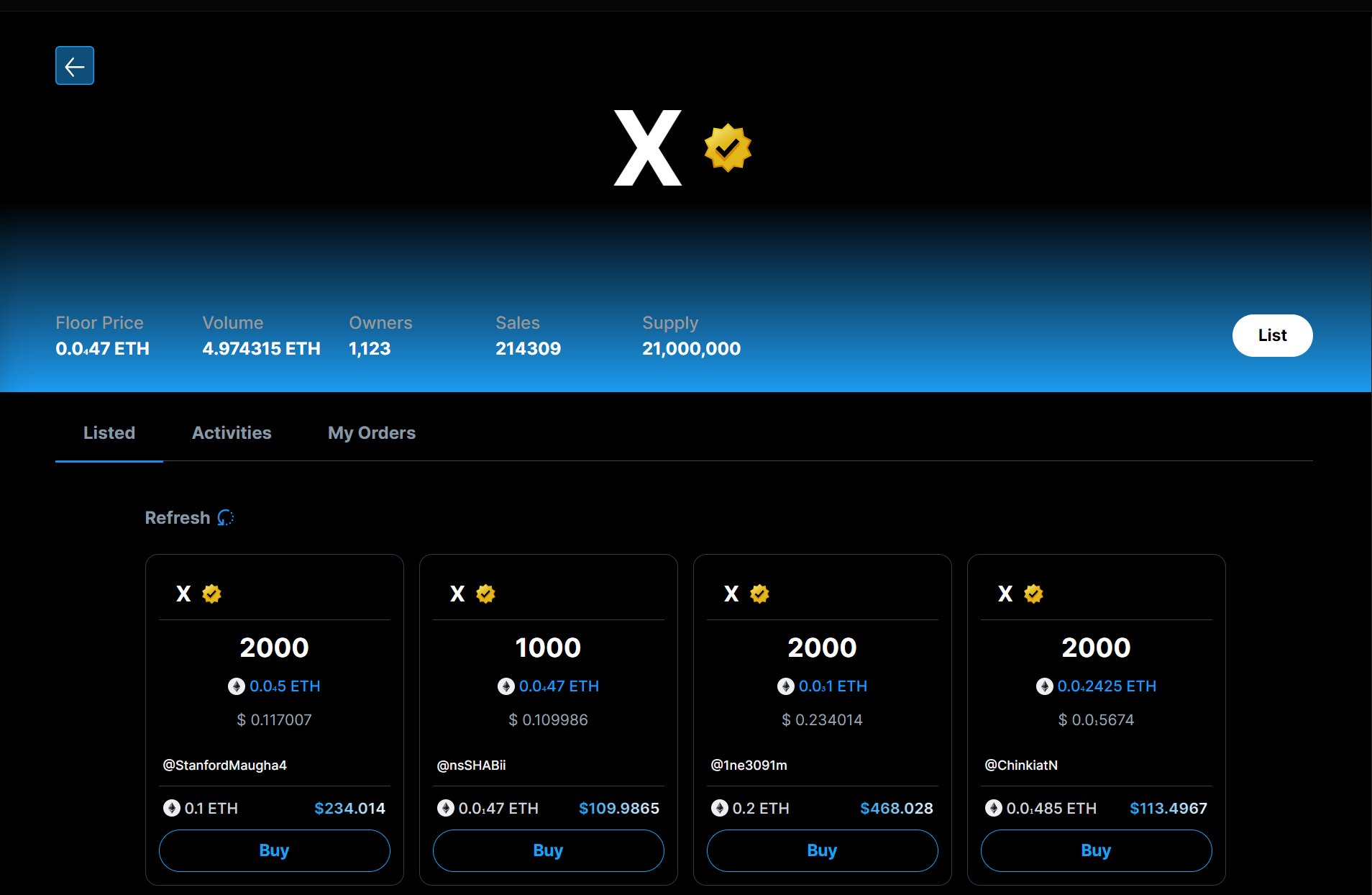Click the large X token logo
The image size is (1372, 895).
click(647, 148)
